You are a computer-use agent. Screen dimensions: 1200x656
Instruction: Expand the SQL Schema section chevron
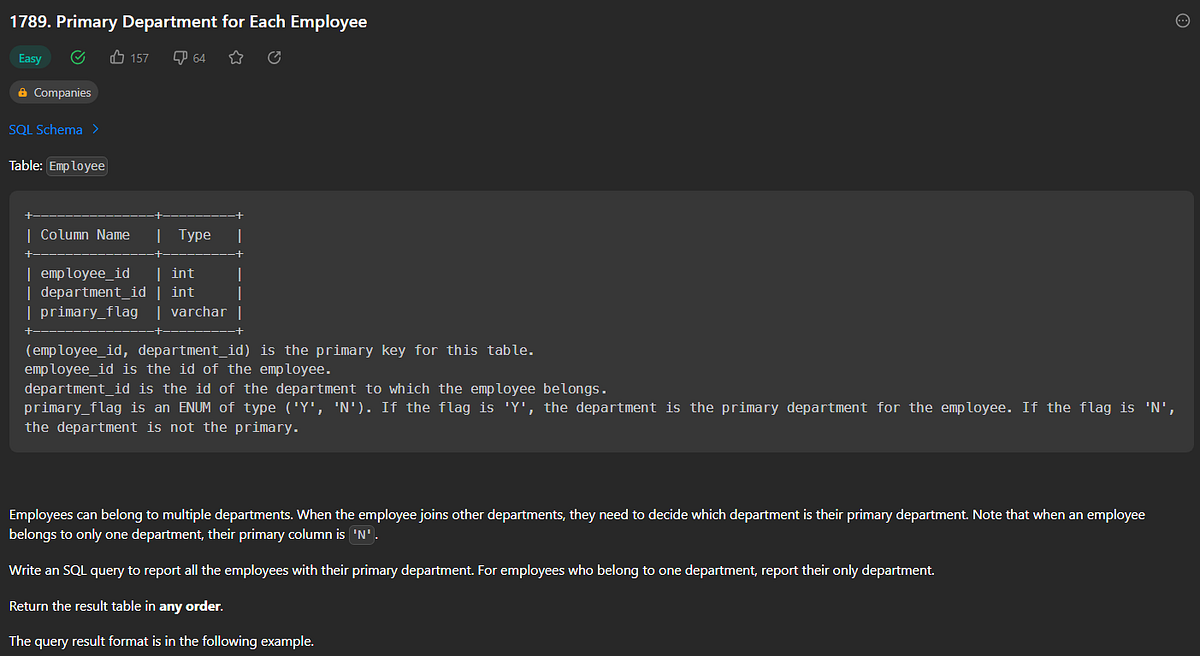point(95,129)
